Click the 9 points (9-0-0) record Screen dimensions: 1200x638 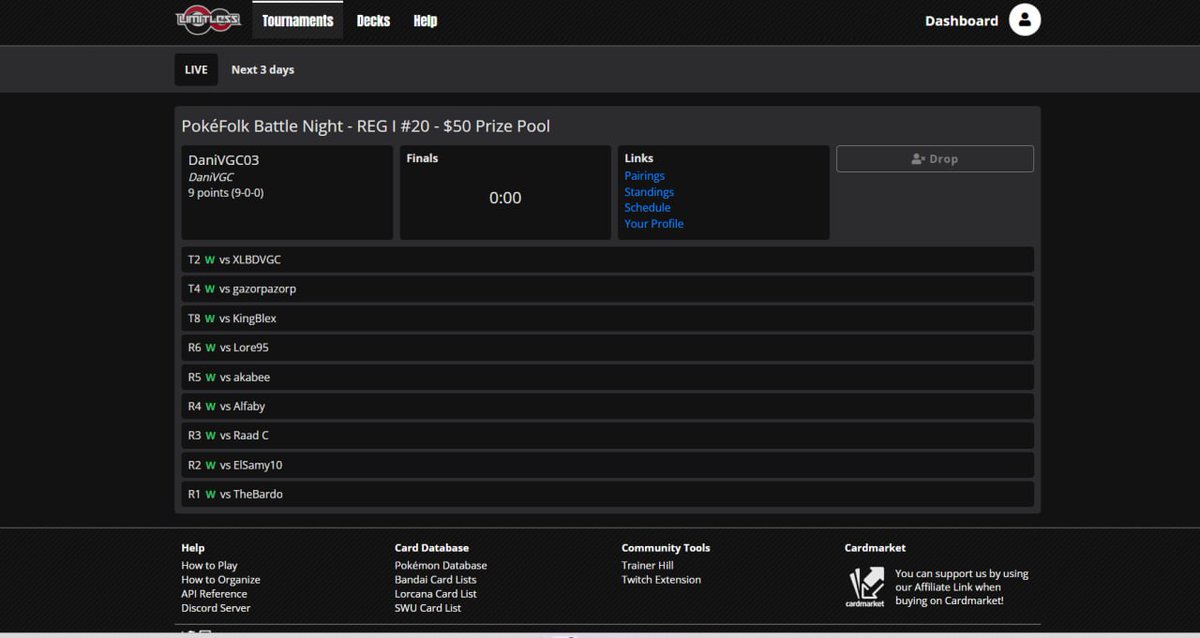point(226,193)
